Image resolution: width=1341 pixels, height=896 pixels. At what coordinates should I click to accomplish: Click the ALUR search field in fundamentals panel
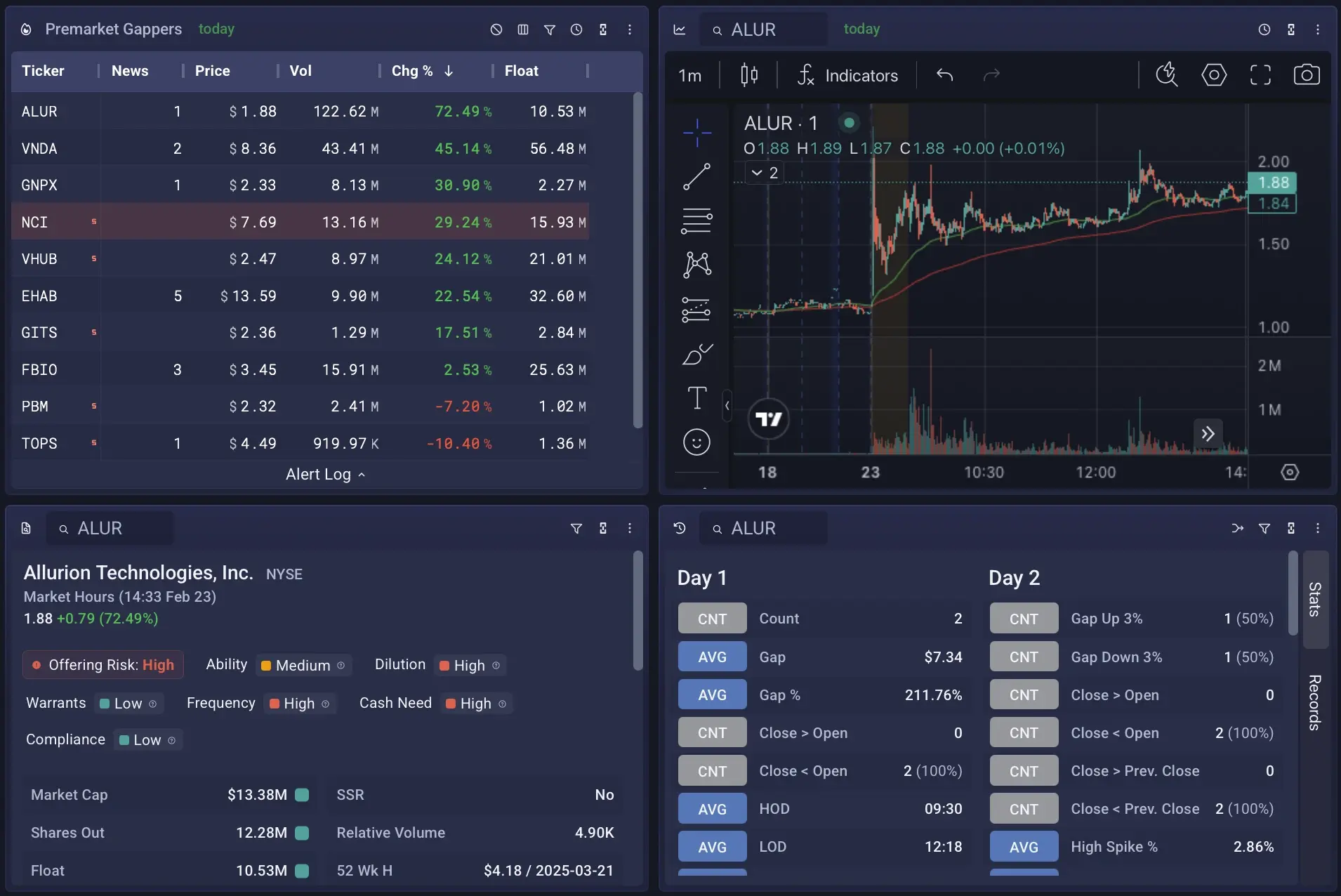coord(109,528)
